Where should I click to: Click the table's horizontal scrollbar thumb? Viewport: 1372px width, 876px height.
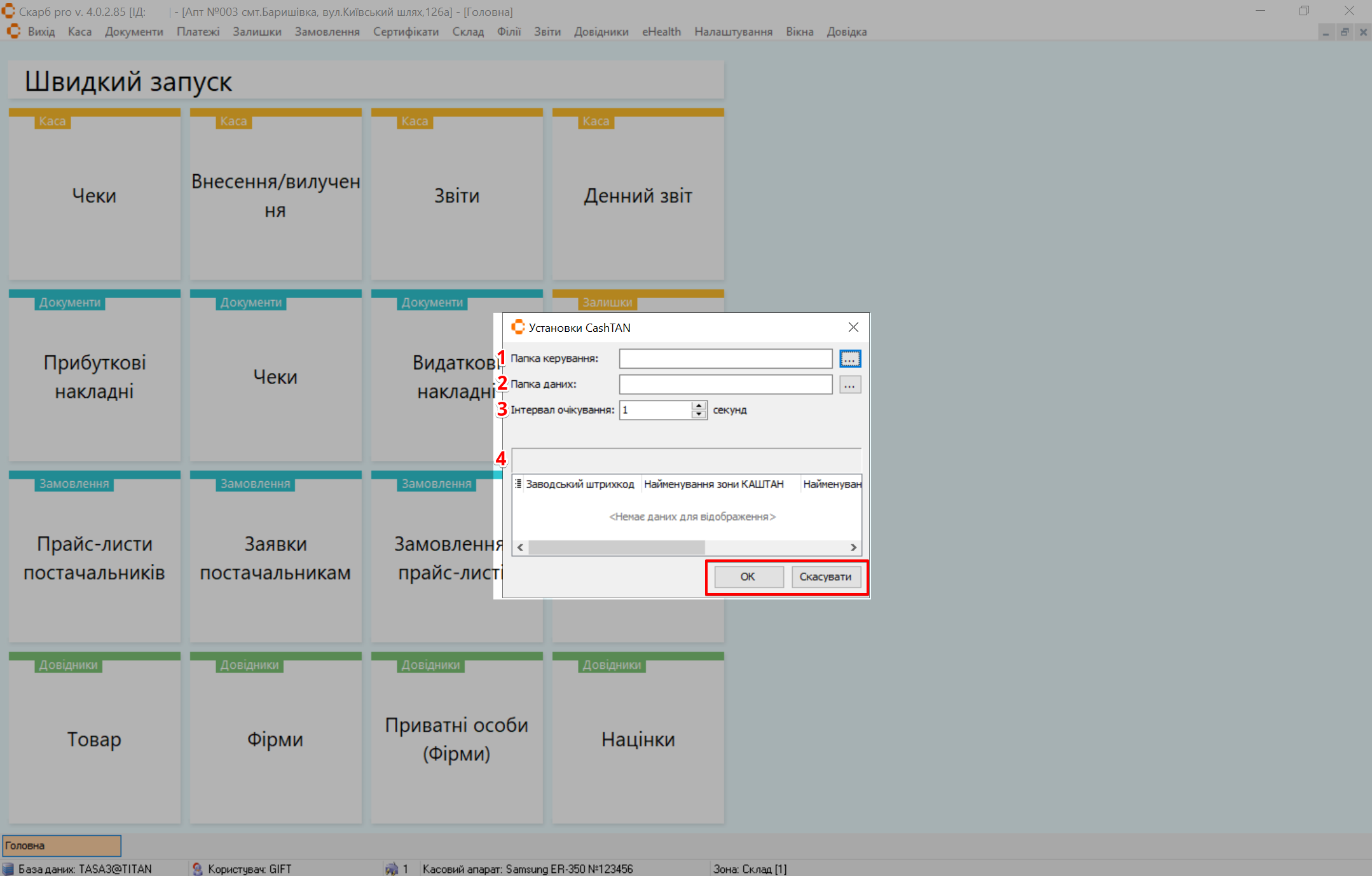click(616, 547)
